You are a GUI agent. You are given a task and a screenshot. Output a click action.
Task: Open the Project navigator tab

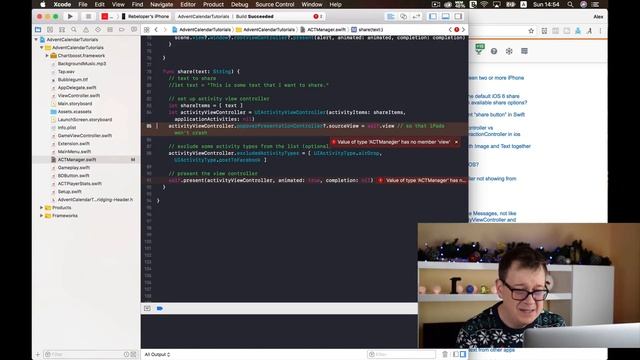(38, 29)
